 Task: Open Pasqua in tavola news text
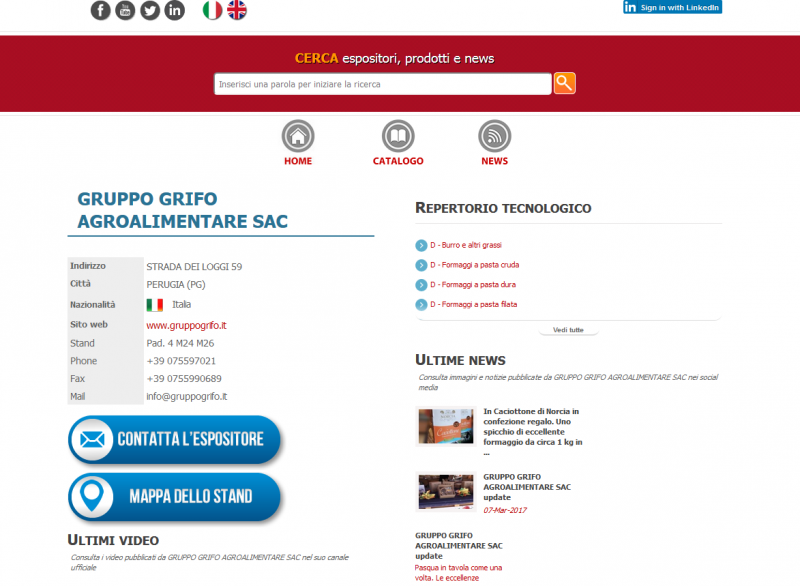(x=458, y=573)
